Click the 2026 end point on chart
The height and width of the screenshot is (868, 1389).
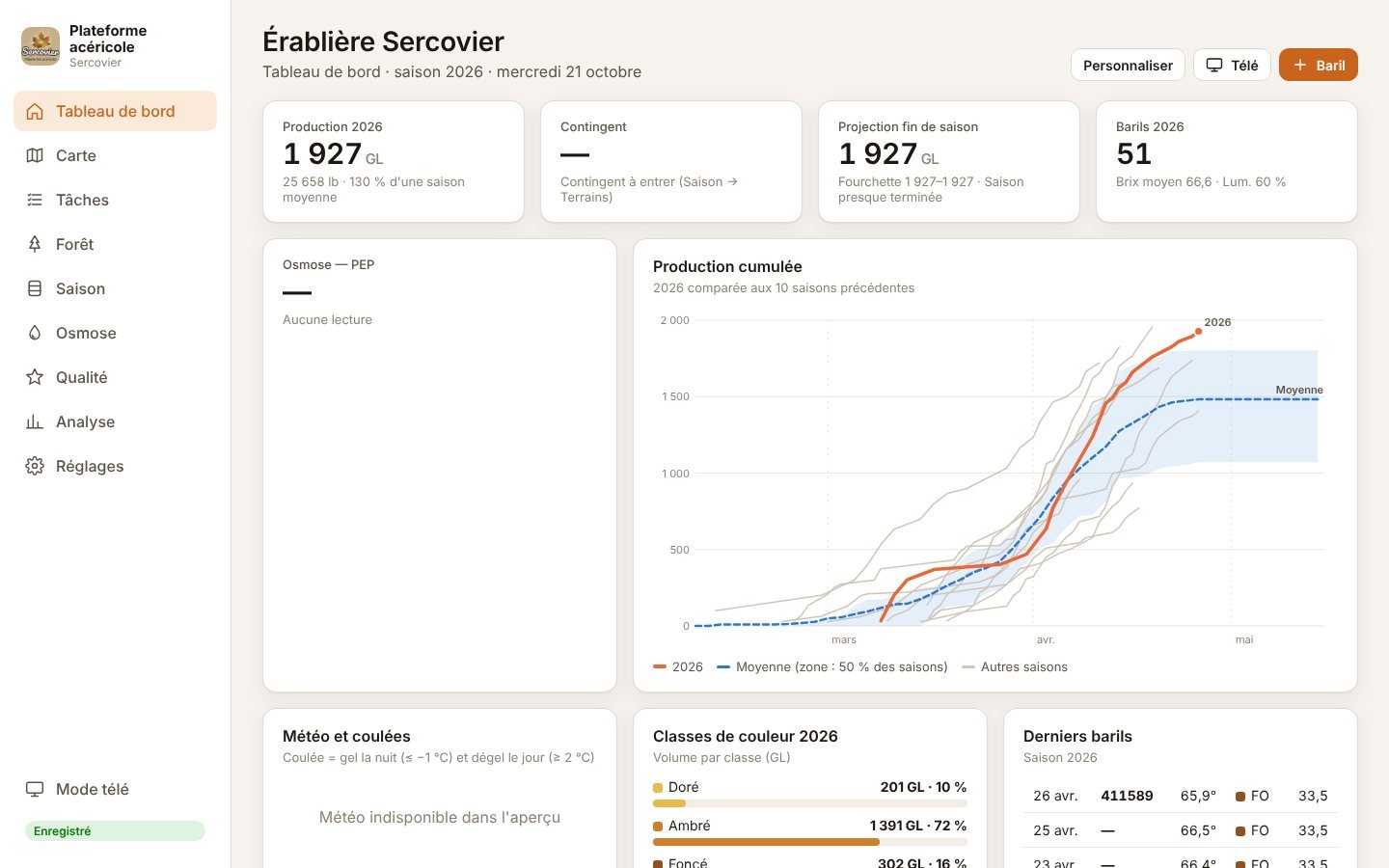pyautogui.click(x=1198, y=332)
